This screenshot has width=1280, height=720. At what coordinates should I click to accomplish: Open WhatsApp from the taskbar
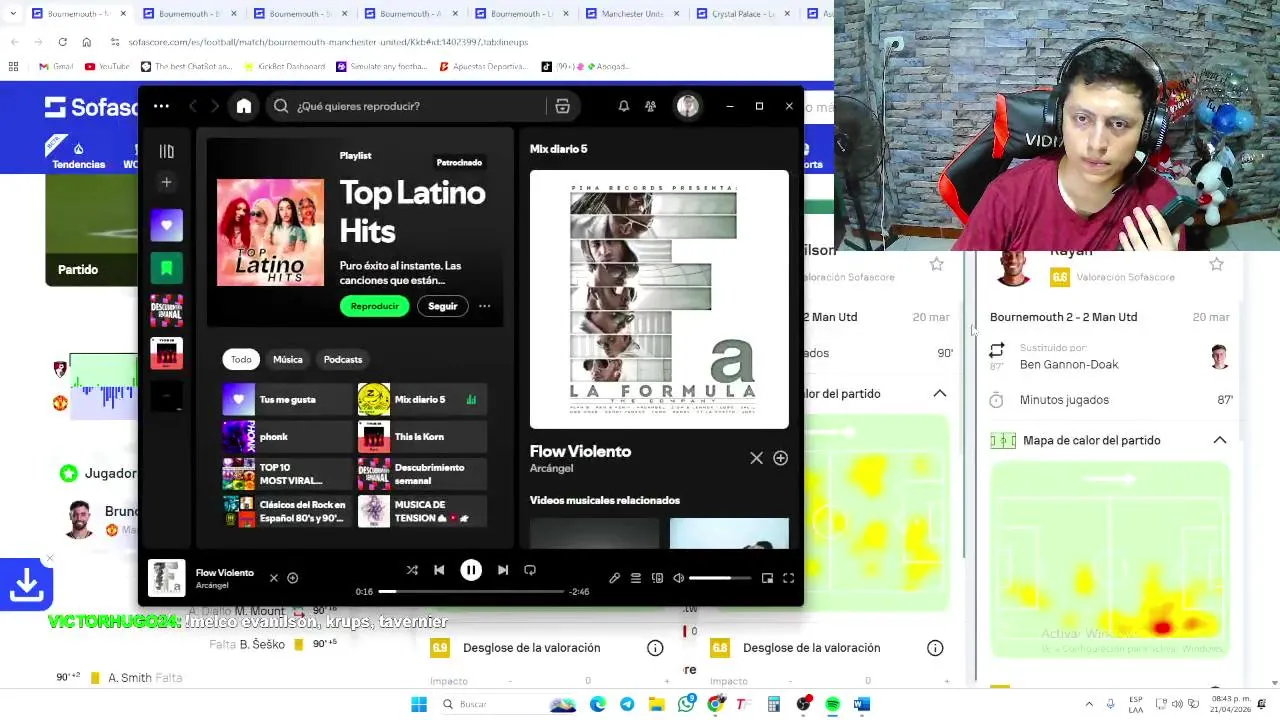[x=686, y=704]
